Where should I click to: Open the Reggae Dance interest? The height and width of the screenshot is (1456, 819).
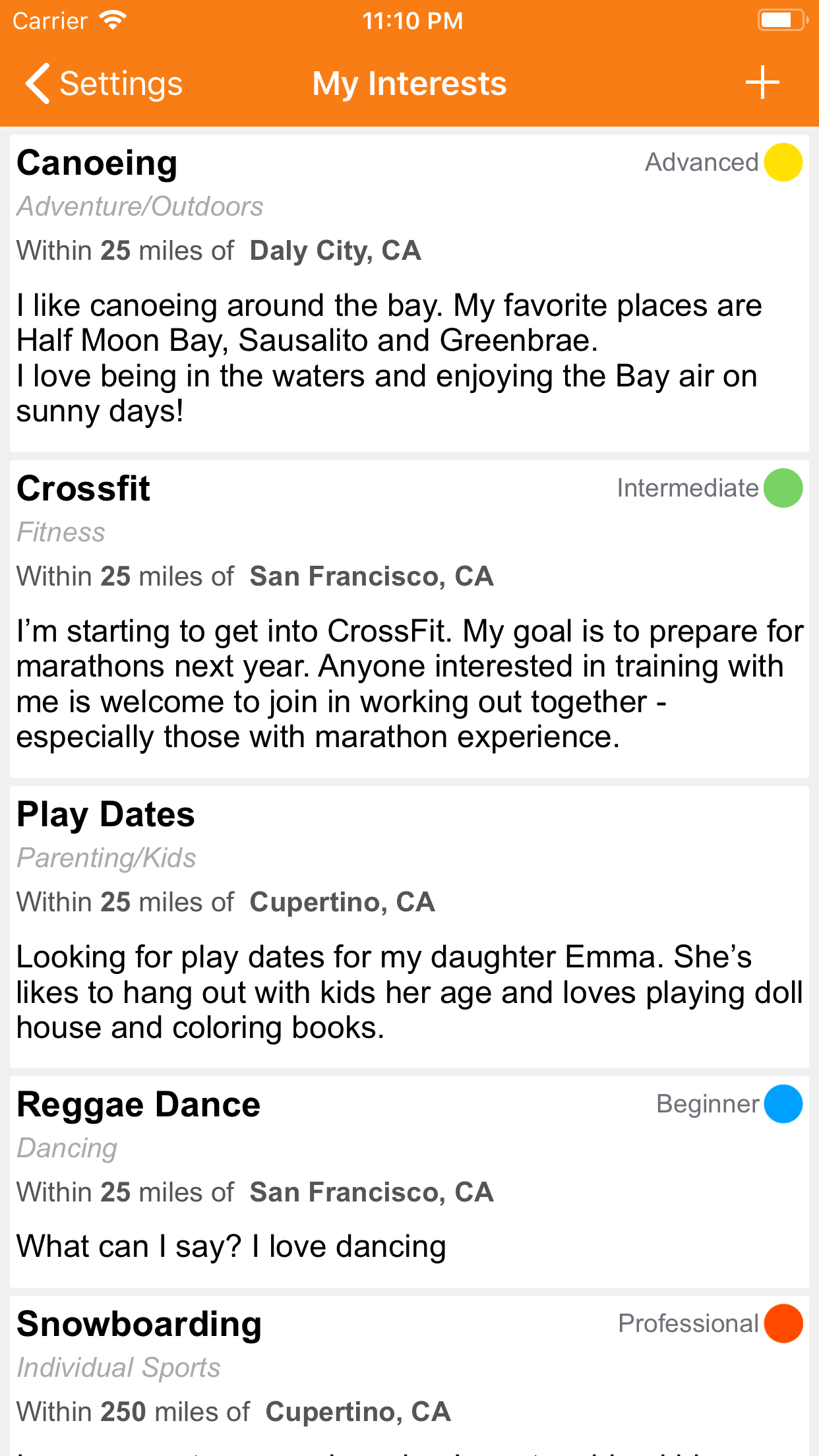138,1105
